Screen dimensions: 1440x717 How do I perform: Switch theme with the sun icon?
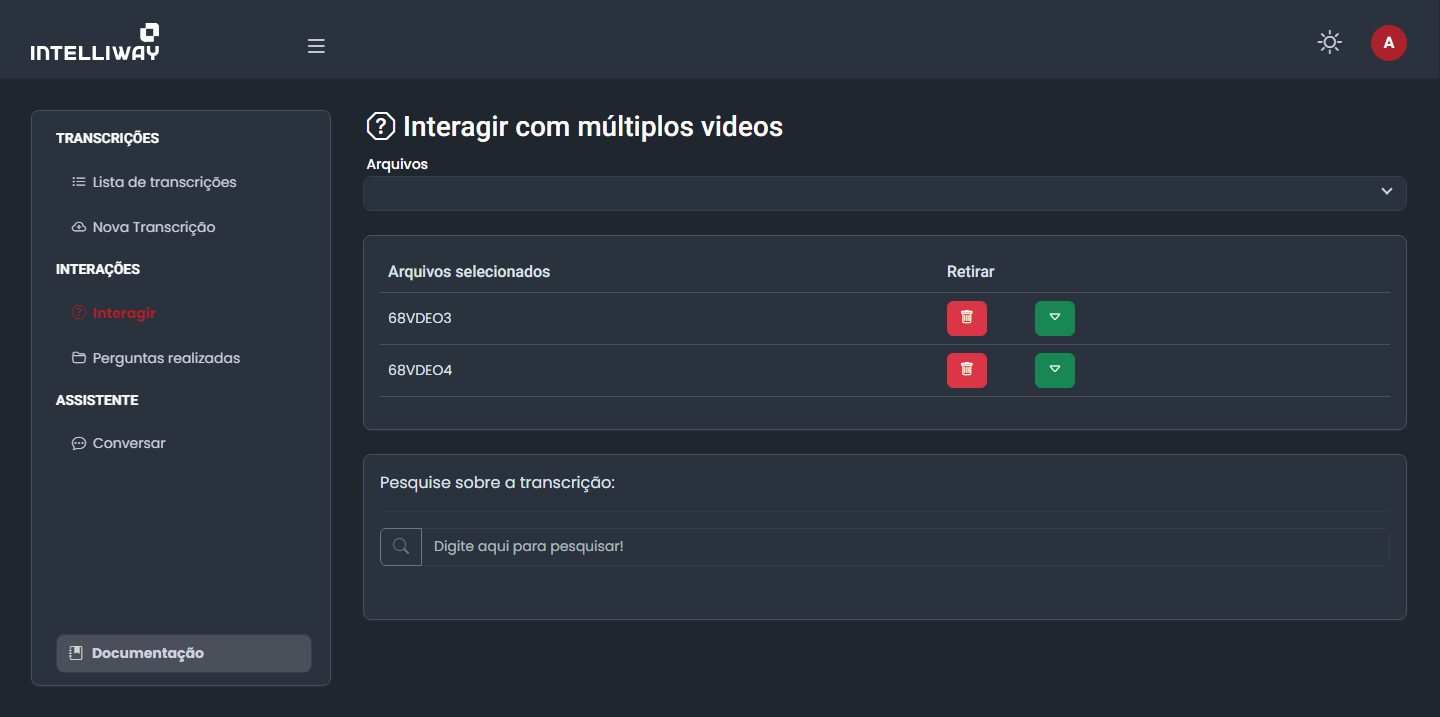click(x=1329, y=42)
